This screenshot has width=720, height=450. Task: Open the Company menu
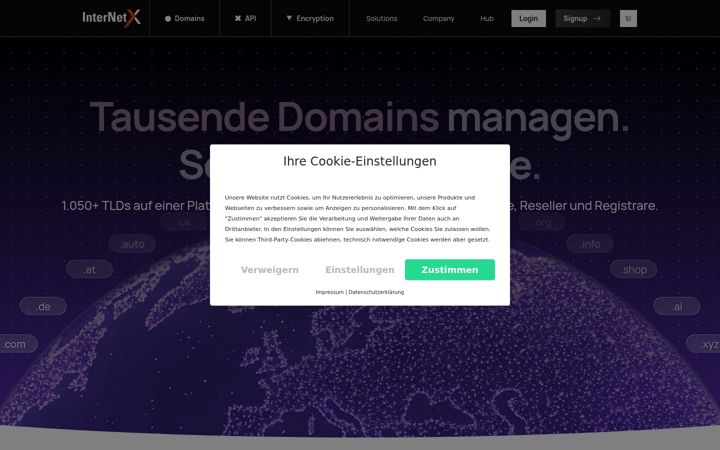439,19
